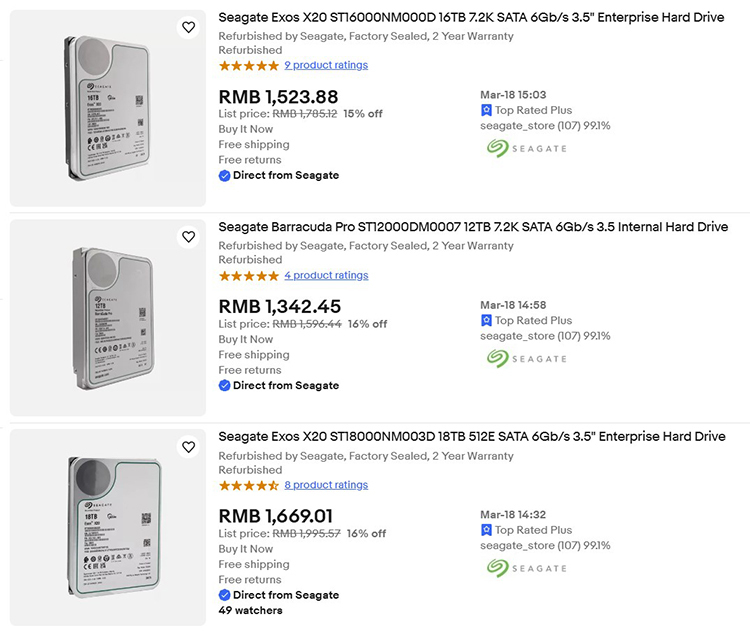Open Seagate Barracuda Pro ST12000DM0007 listing title

click(x=473, y=228)
